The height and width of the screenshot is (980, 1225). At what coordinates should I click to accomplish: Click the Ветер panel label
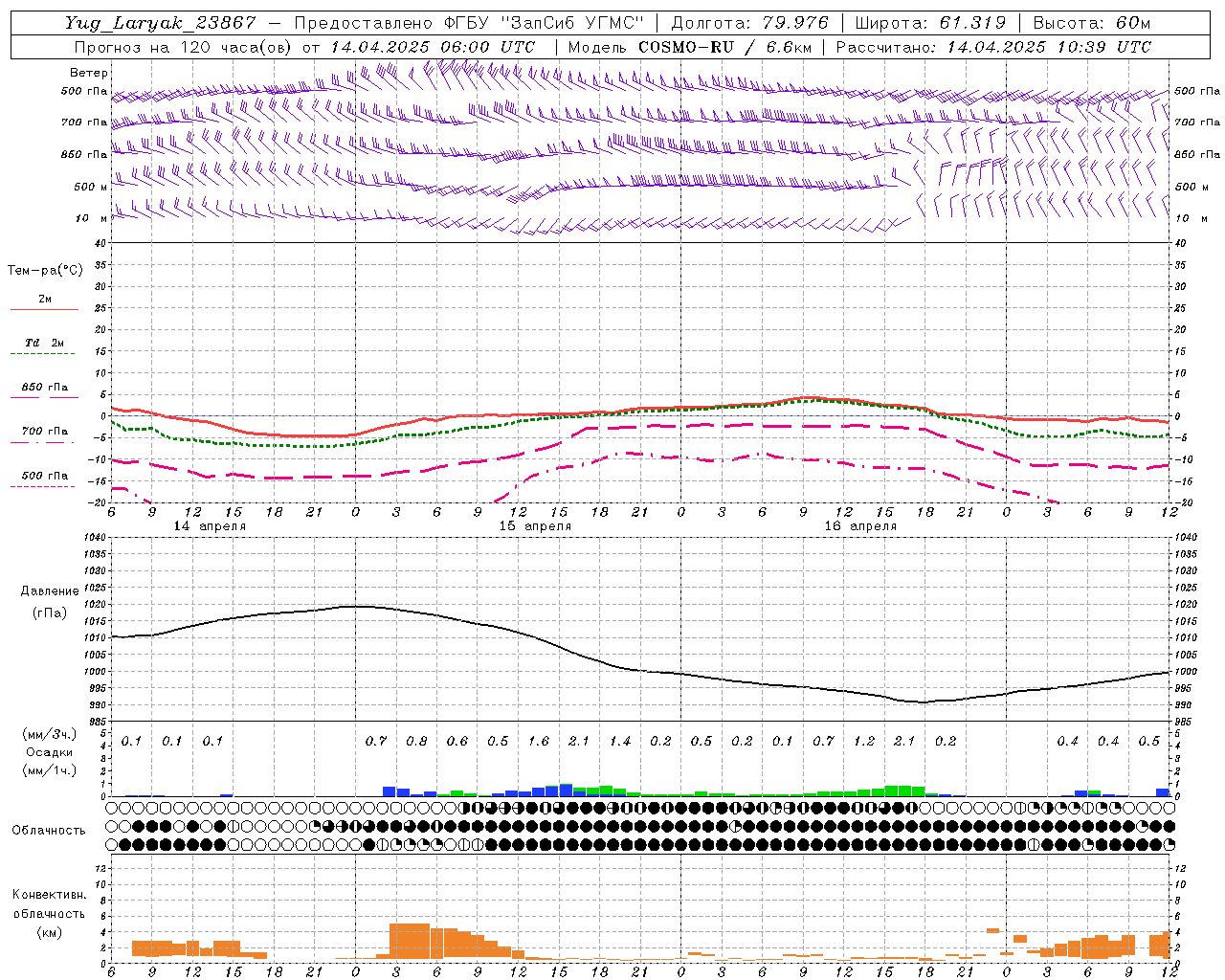click(x=89, y=73)
